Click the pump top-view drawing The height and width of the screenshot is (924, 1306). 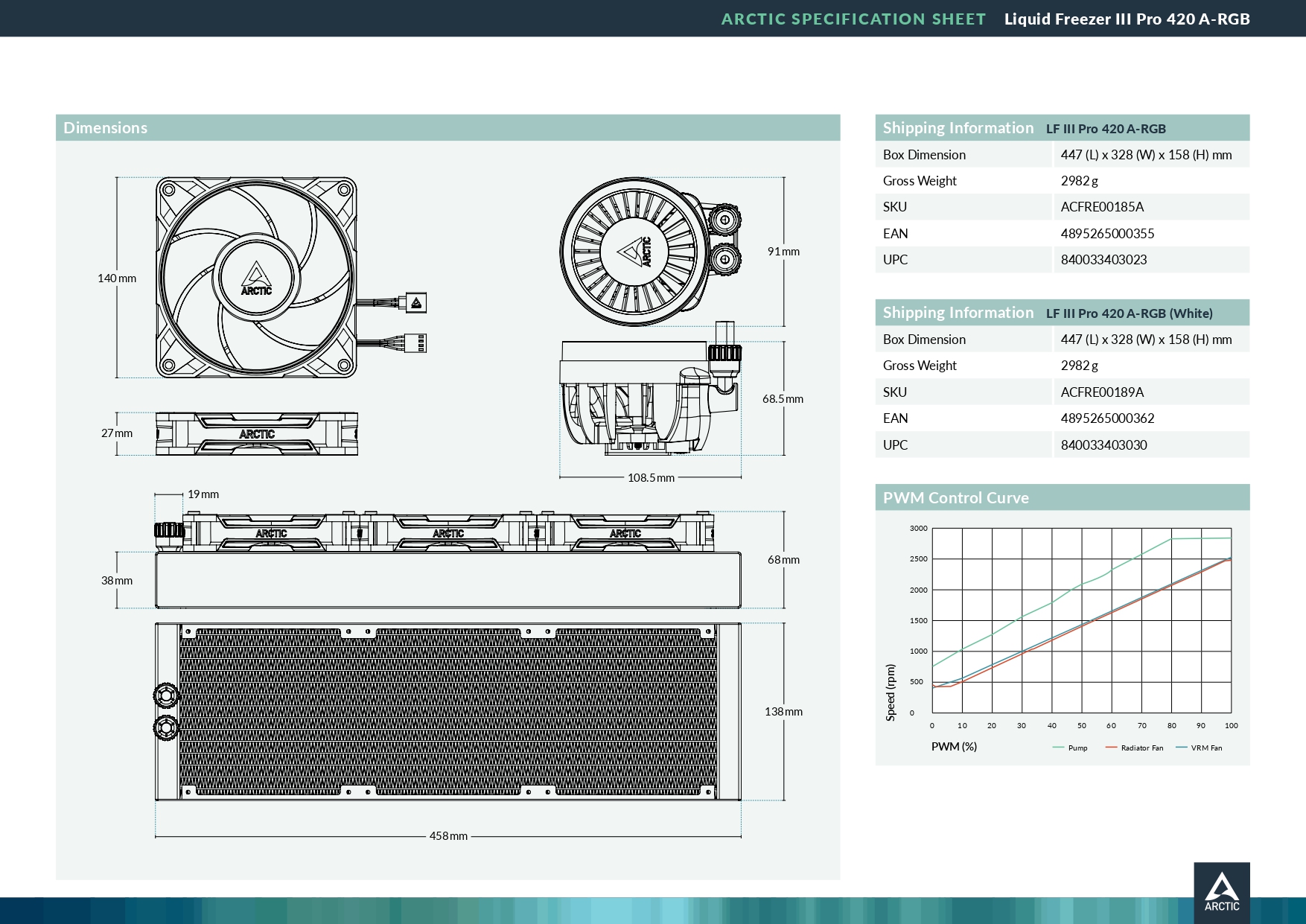pos(649,252)
